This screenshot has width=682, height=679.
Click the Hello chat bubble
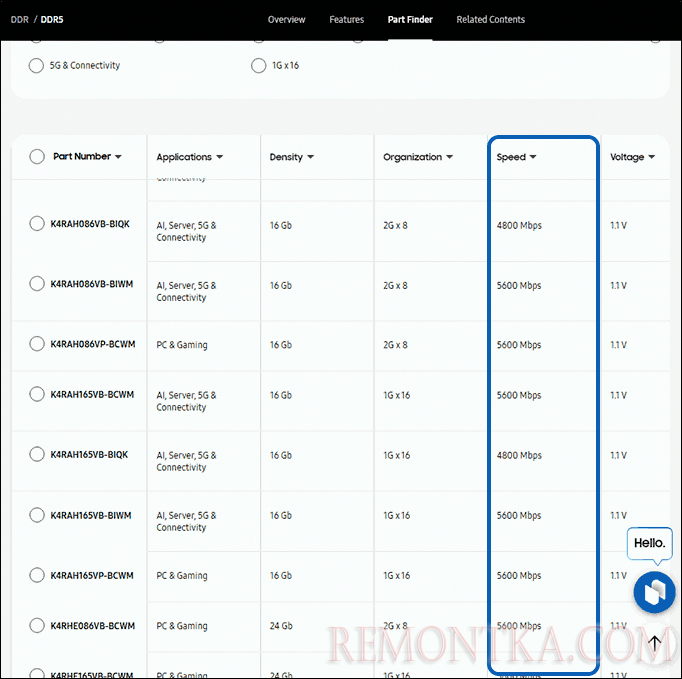tap(649, 543)
